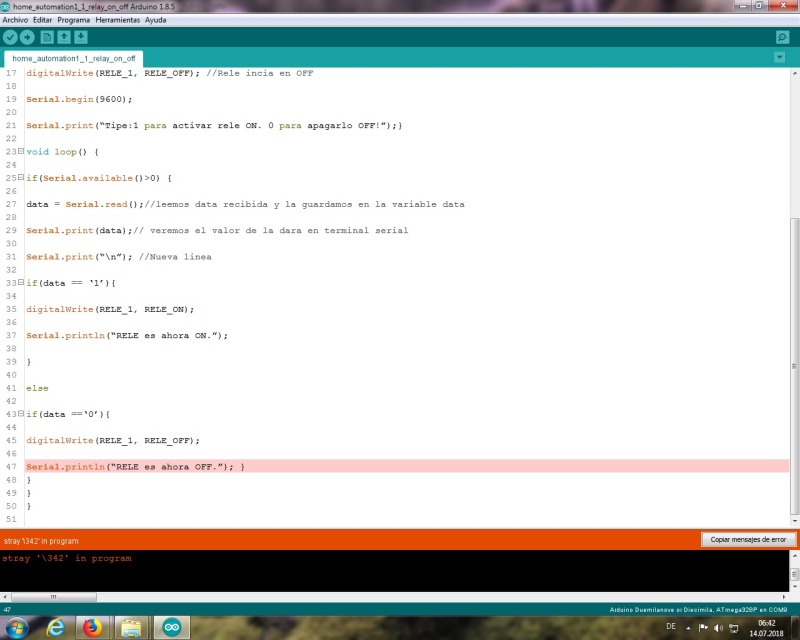Open the Archivo menu

coord(15,20)
